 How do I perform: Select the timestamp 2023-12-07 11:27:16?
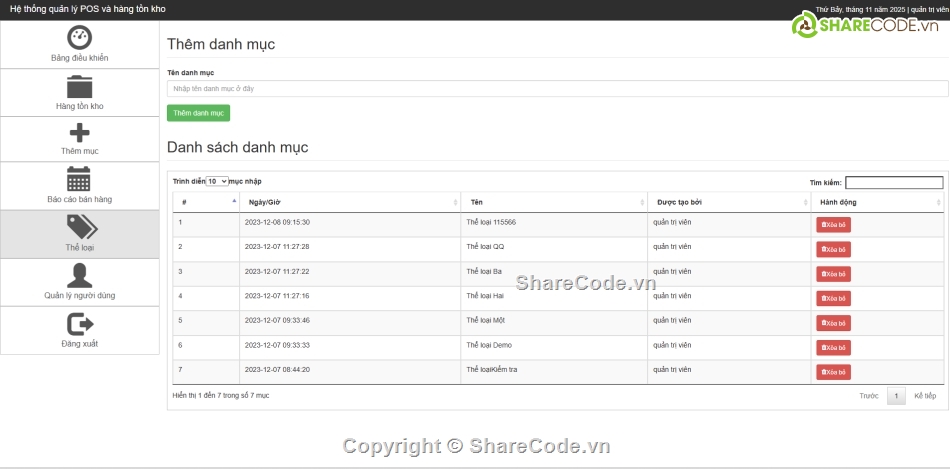277,296
